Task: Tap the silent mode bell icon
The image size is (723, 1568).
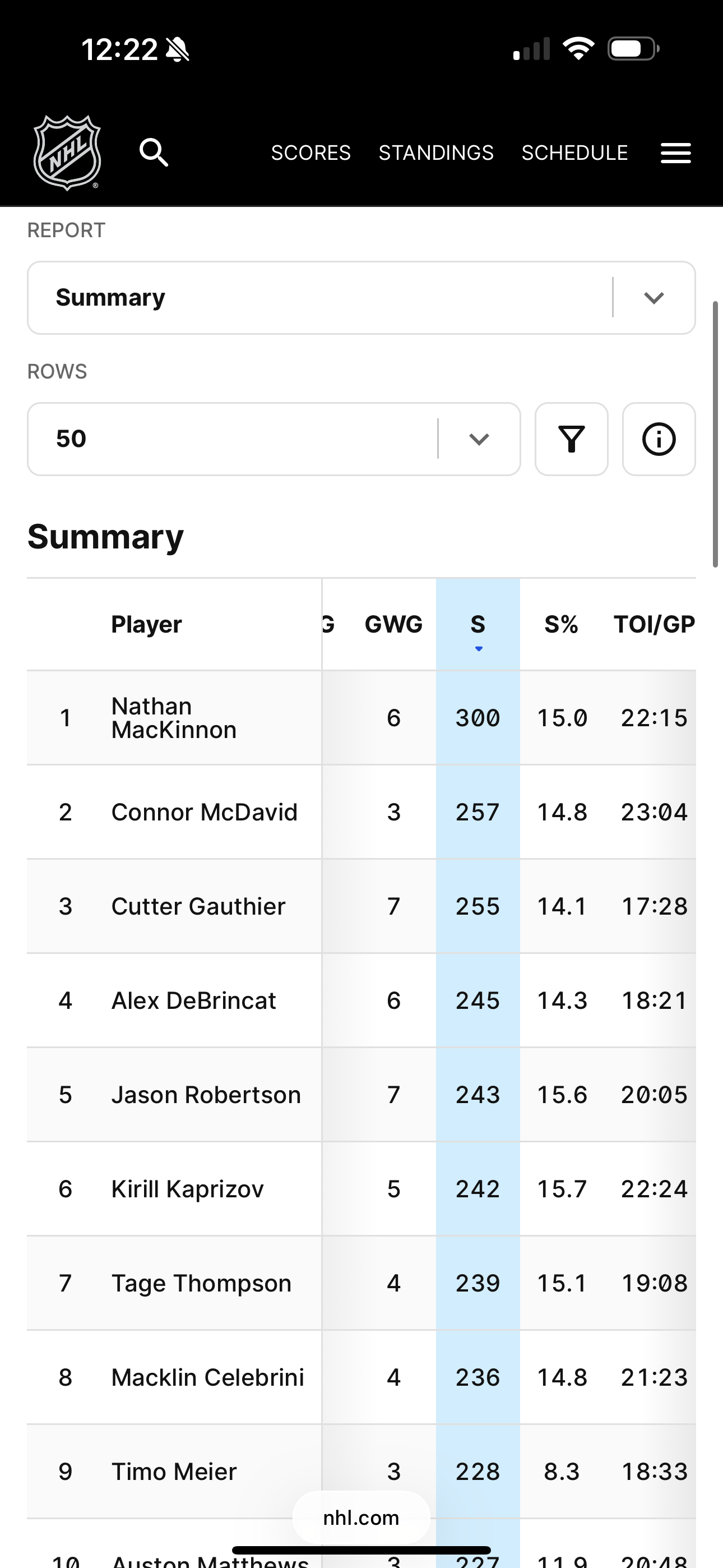Action: pyautogui.click(x=178, y=49)
